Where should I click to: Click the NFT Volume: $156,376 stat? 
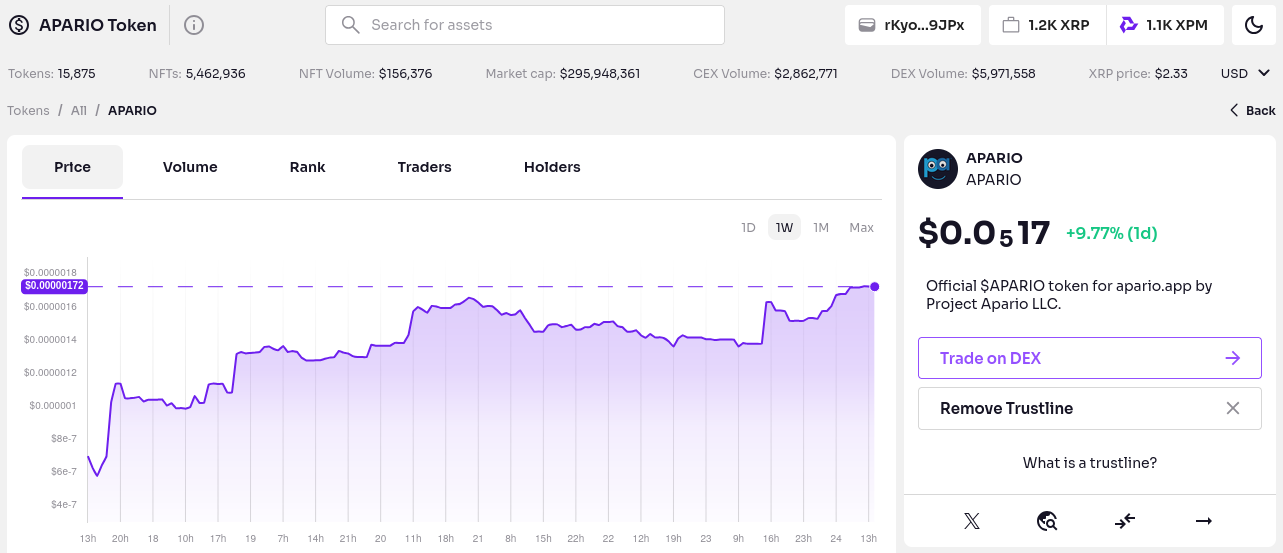click(366, 73)
